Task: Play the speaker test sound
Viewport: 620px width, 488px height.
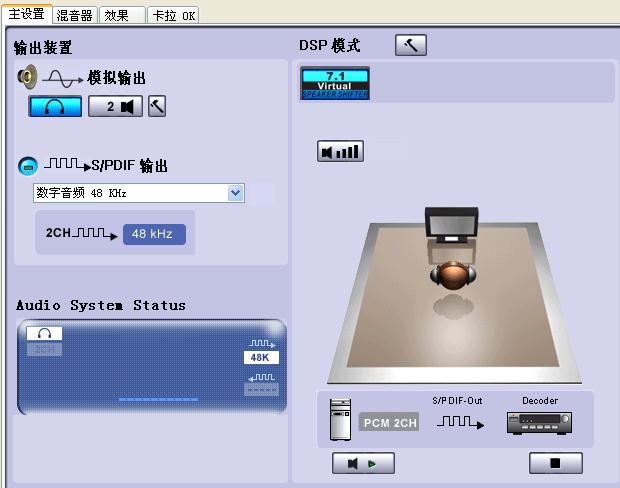Action: [x=364, y=463]
